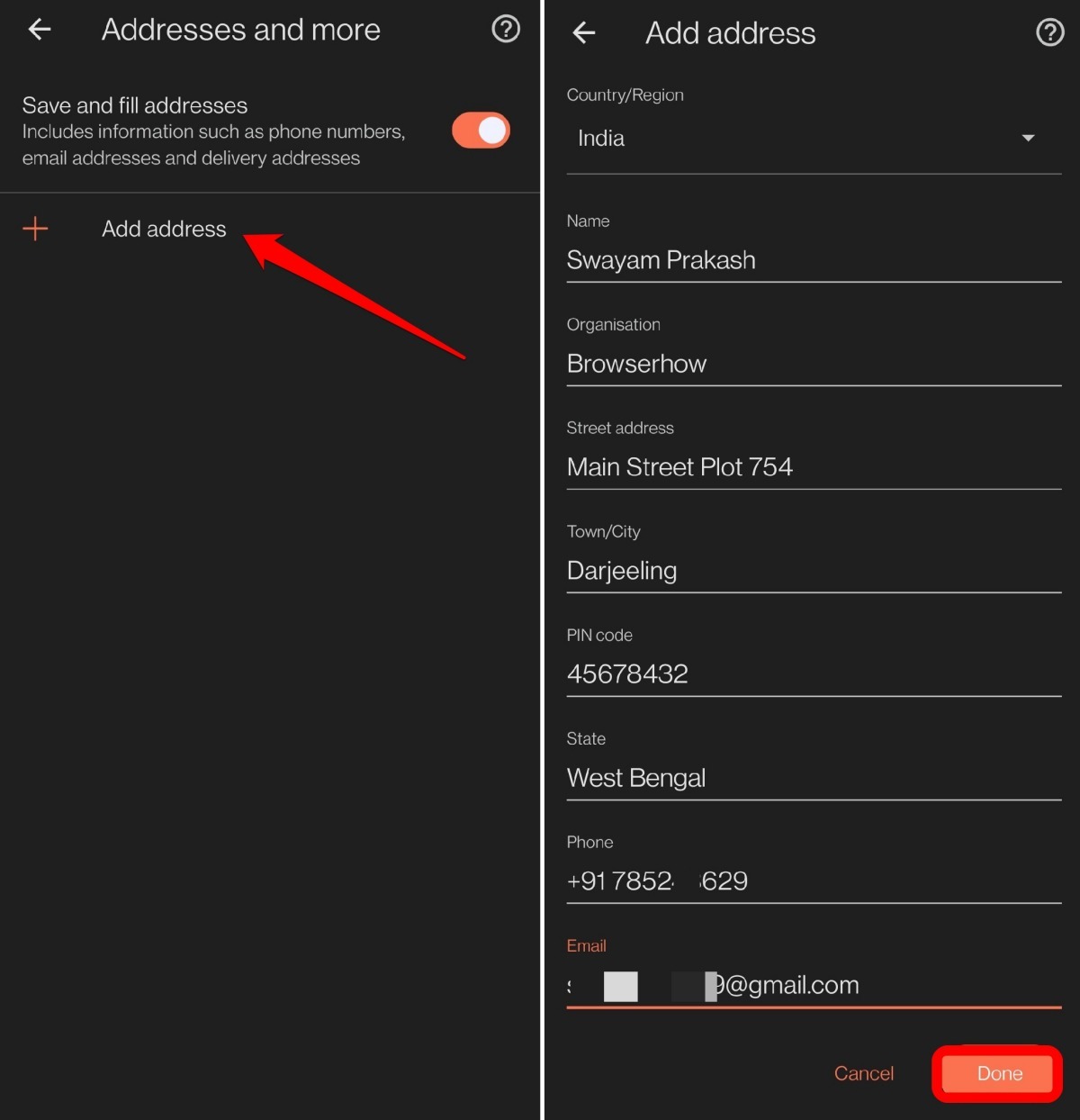Go back from Addresses and more screen
The height and width of the screenshot is (1120, 1080).
40,30
